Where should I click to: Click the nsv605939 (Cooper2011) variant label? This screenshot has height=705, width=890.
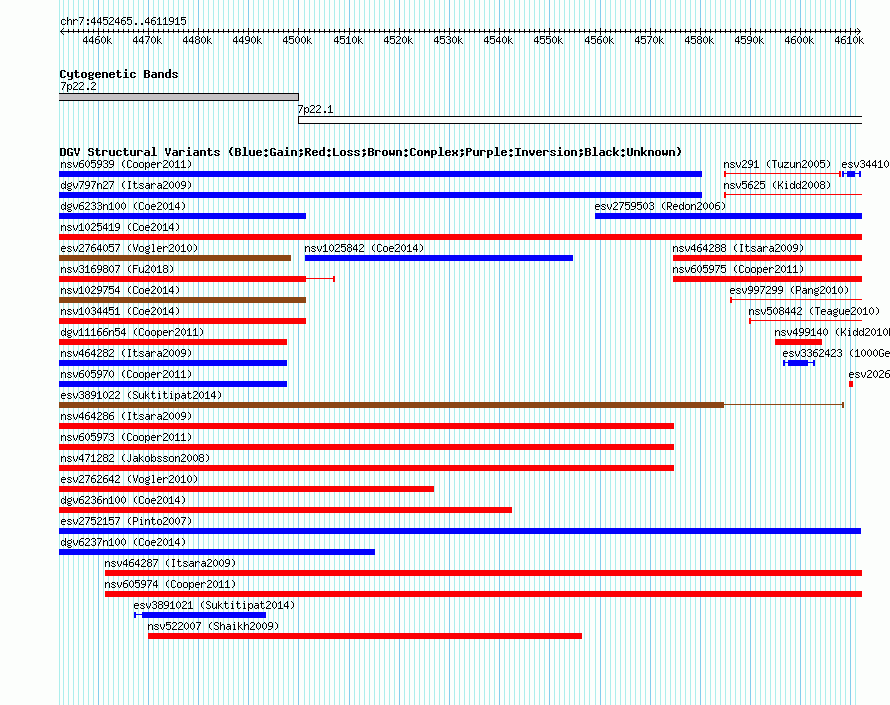coord(126,164)
